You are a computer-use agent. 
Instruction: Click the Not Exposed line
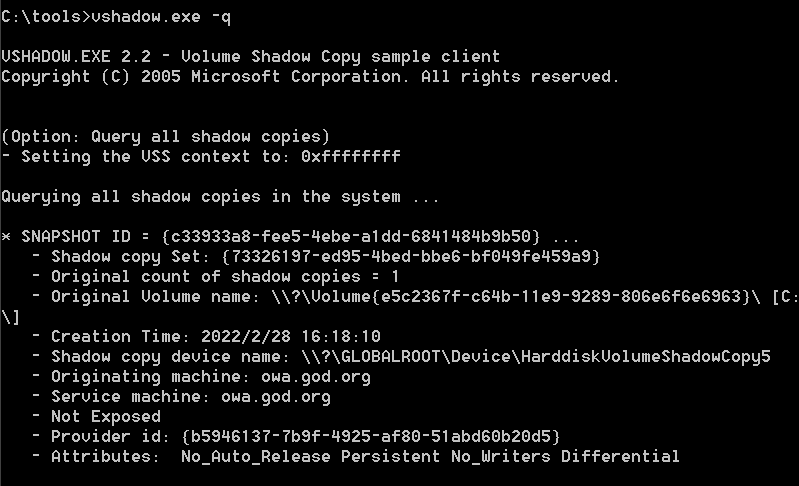(105, 416)
